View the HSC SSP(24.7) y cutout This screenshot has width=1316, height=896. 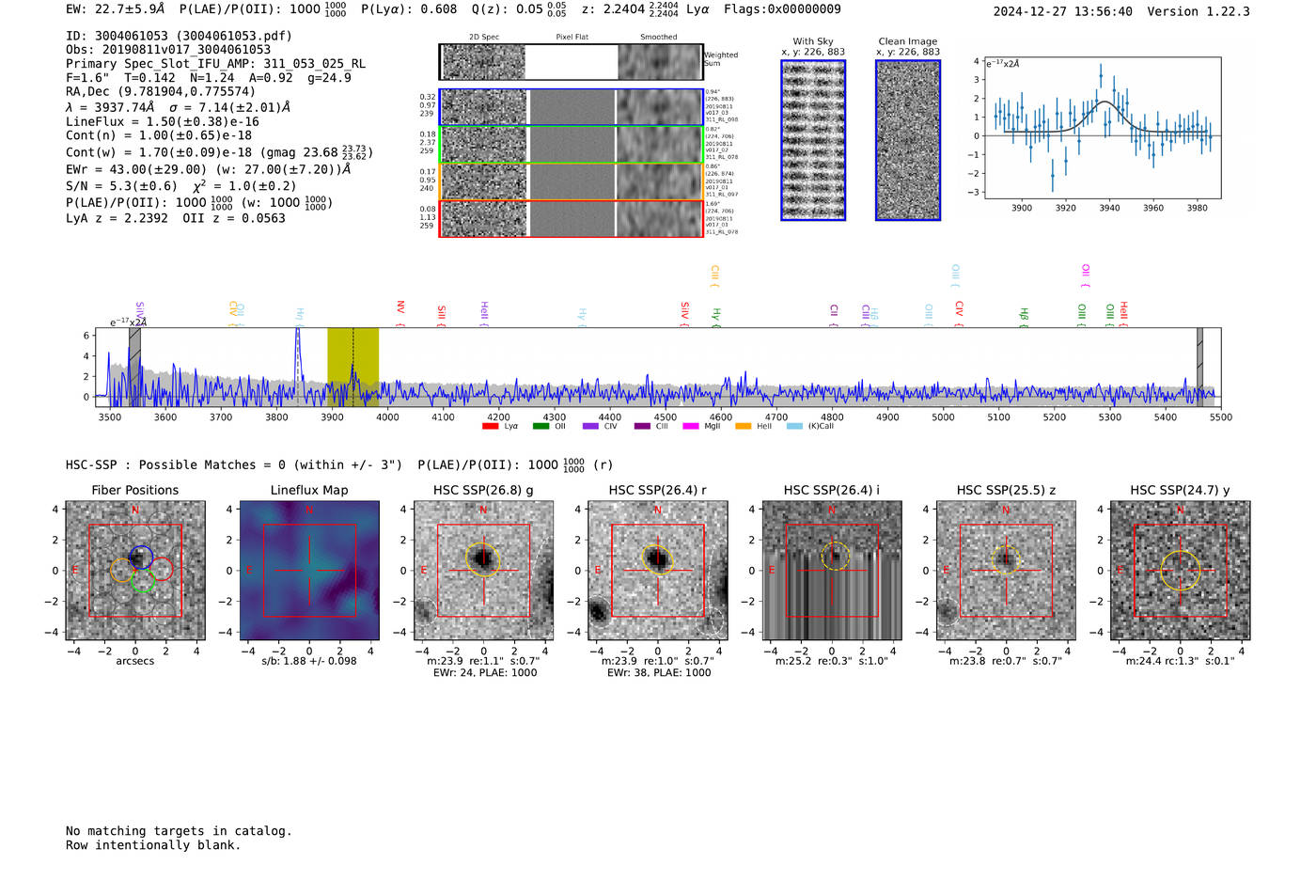(x=1180, y=571)
